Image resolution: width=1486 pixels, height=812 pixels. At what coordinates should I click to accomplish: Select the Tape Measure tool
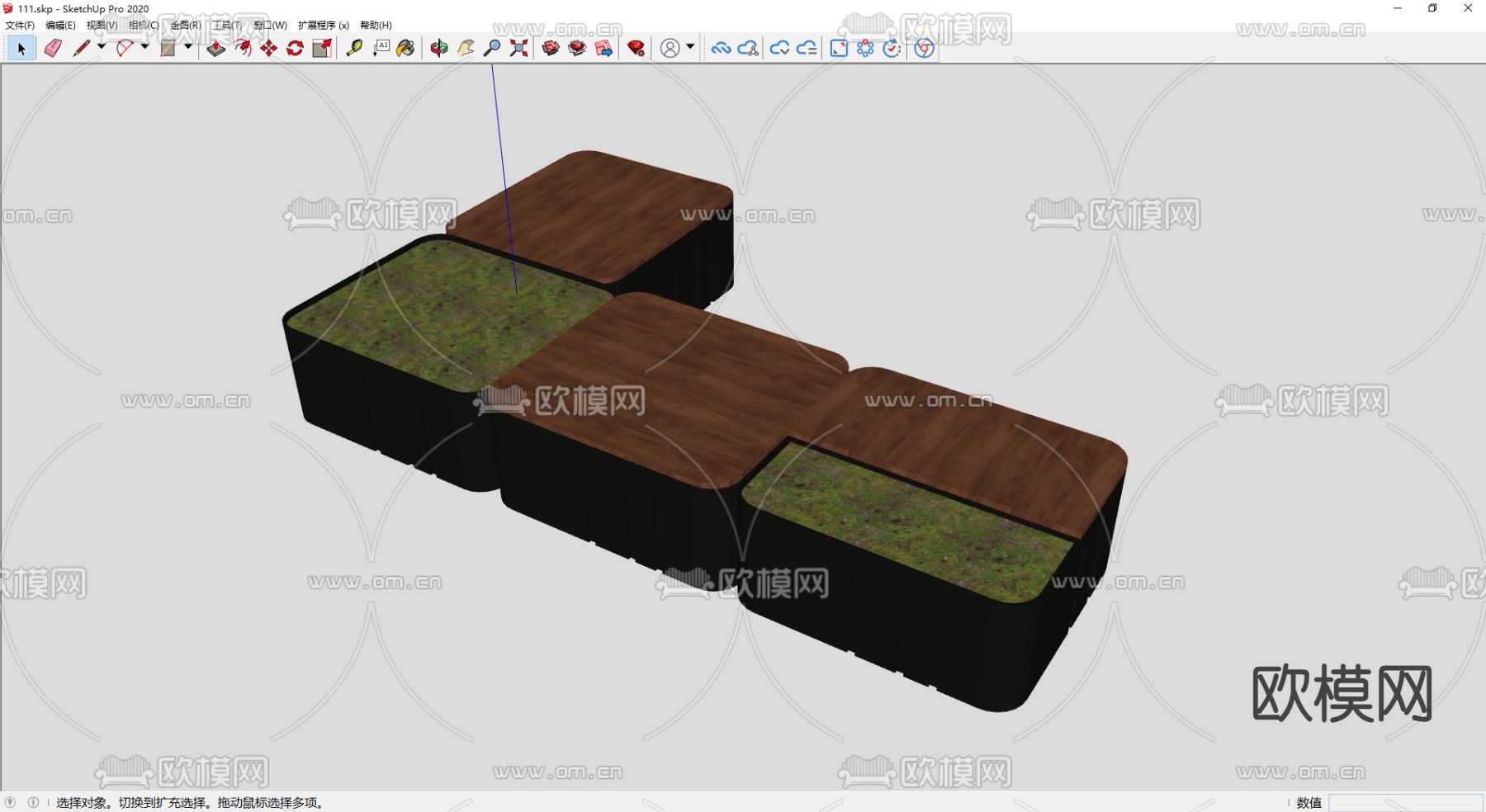(353, 48)
